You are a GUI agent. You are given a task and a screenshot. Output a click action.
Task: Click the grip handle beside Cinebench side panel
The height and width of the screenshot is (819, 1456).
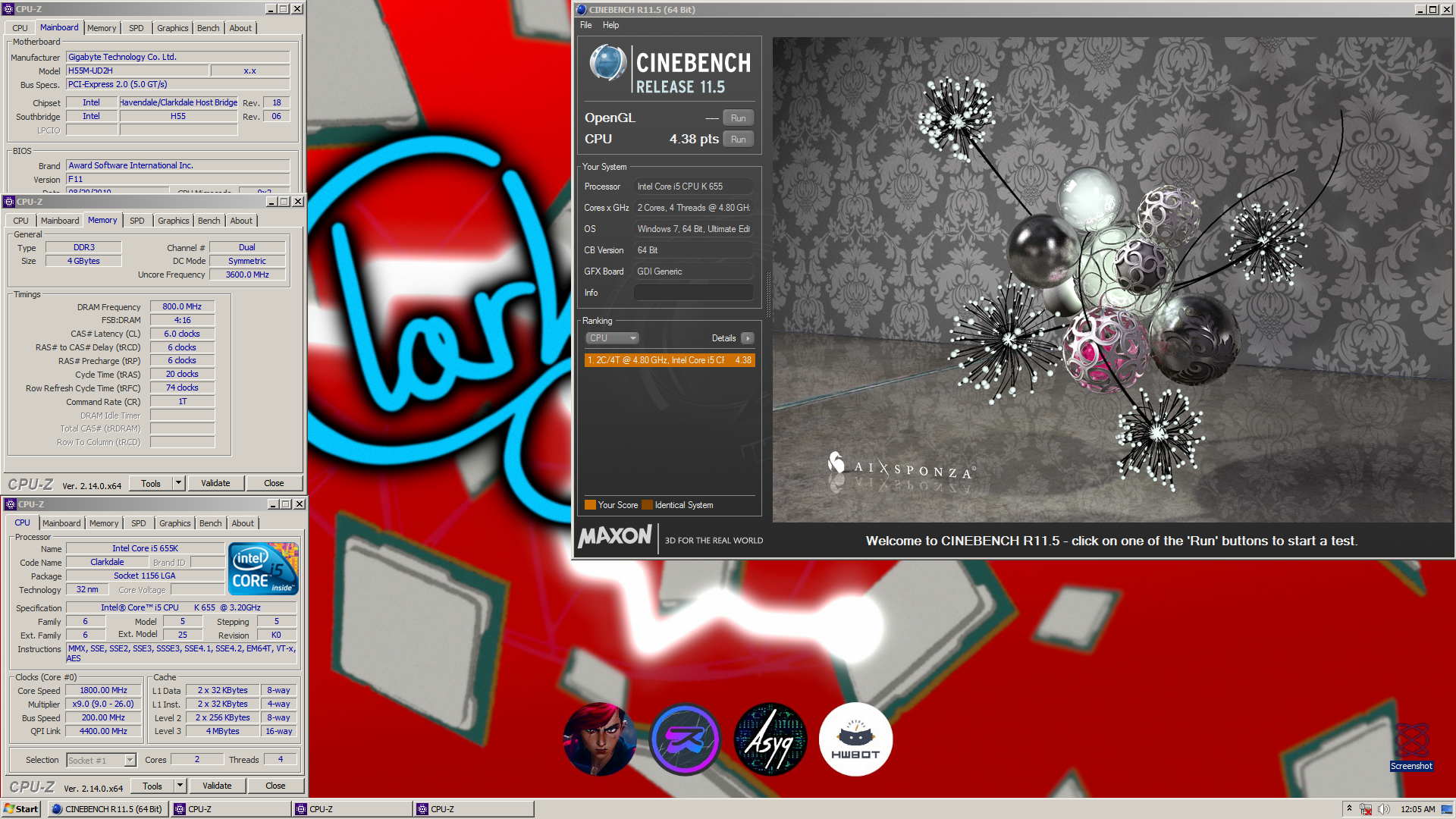(767, 295)
